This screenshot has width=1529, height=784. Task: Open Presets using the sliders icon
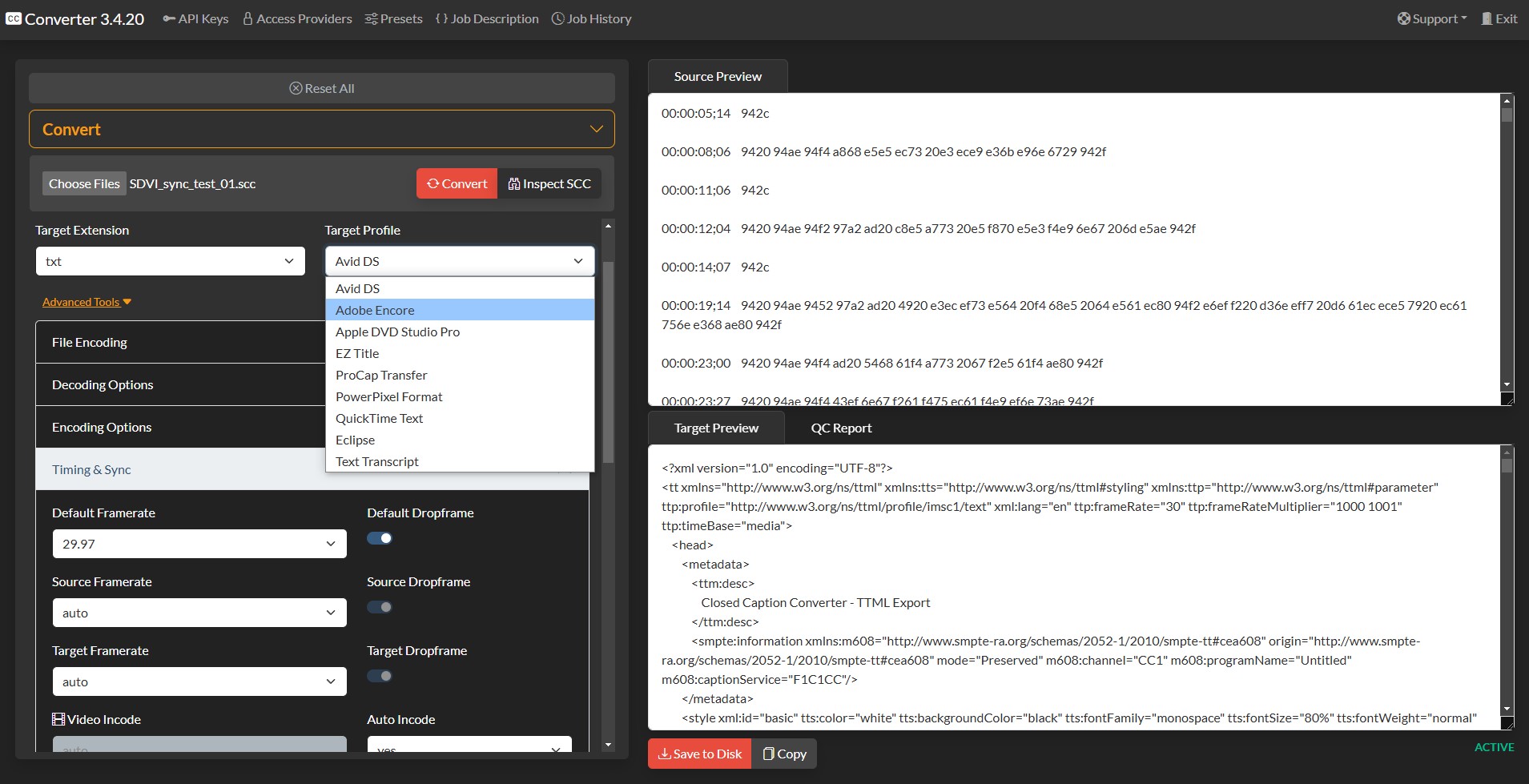point(372,18)
